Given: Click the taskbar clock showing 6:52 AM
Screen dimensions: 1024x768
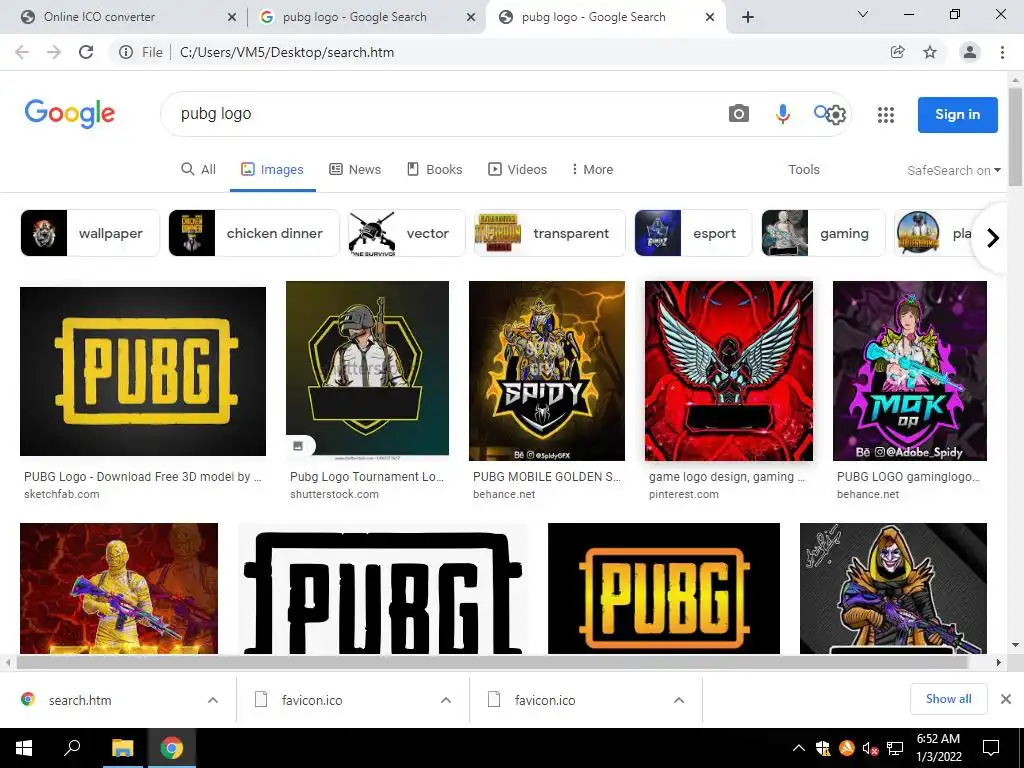Looking at the screenshot, I should pos(938,748).
